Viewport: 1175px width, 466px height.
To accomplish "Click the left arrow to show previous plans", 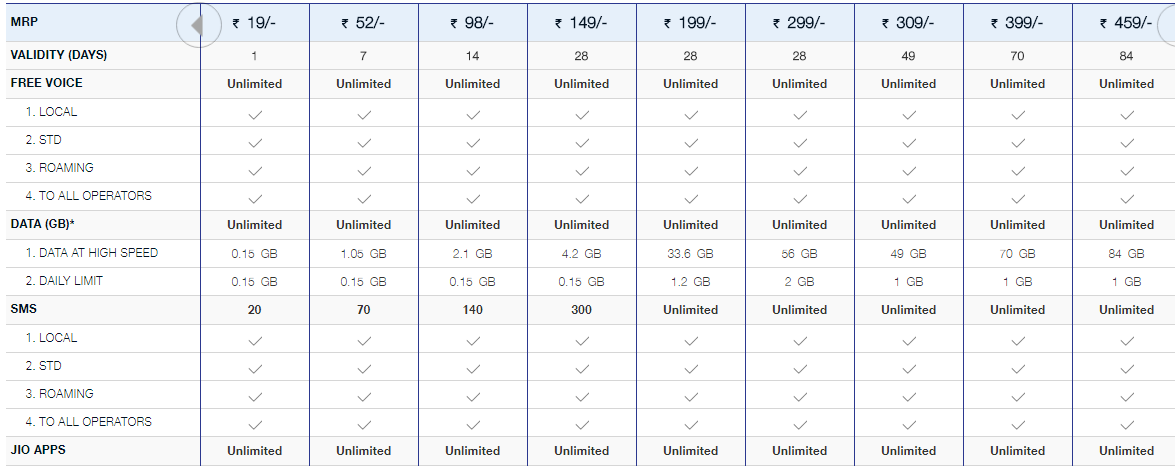I will pos(196,25).
